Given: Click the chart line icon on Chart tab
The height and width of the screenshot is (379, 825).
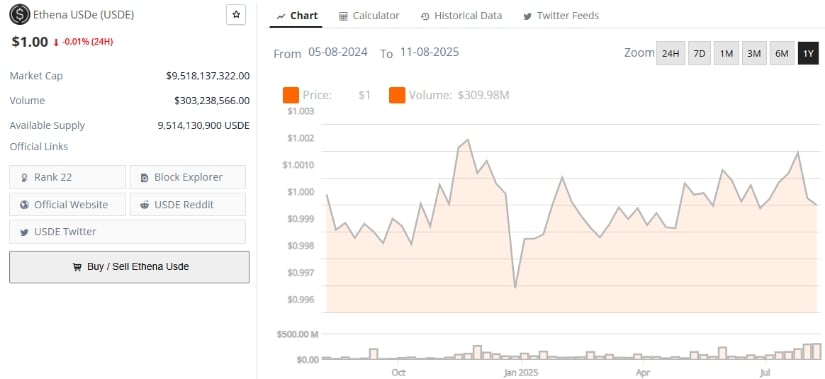Looking at the screenshot, I should click(281, 16).
